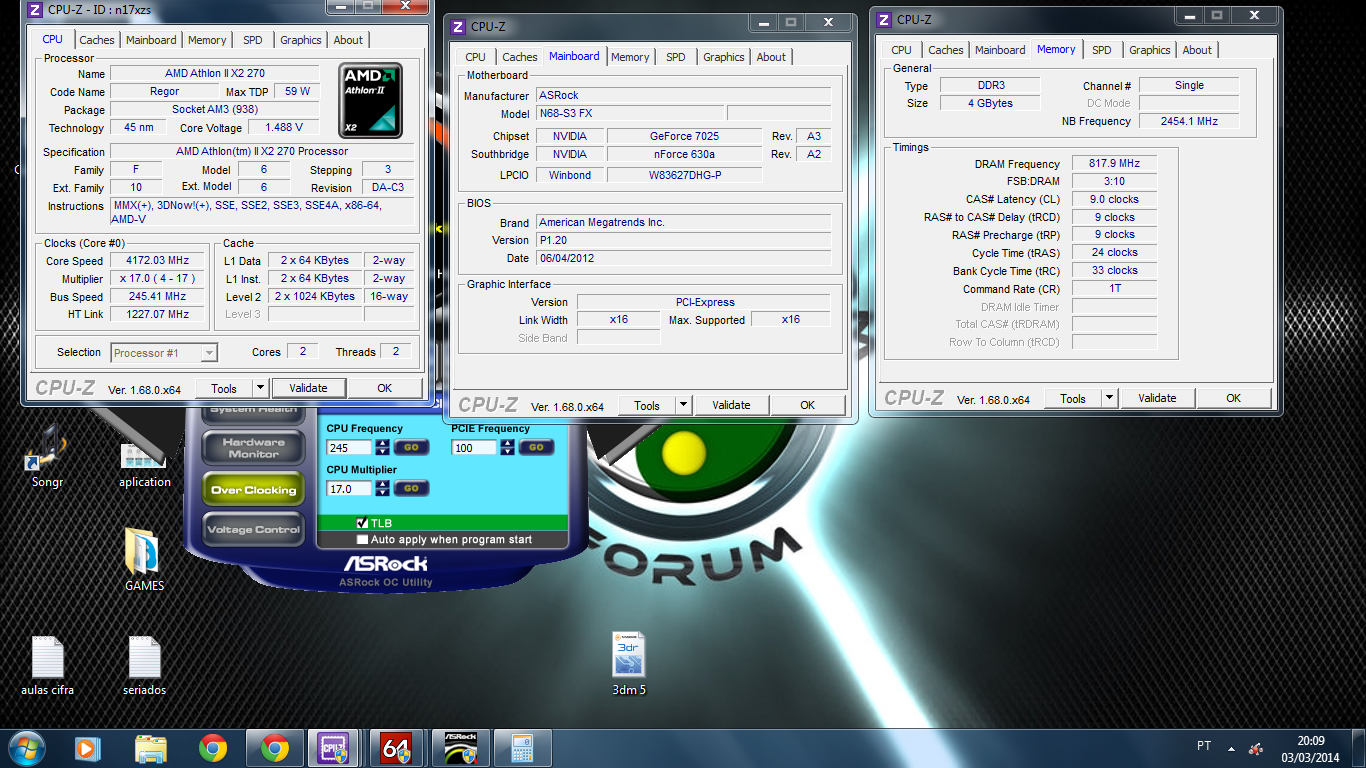Click the ASRock OC Utility taskbar icon
Screen dimensions: 1366x768
(459, 748)
